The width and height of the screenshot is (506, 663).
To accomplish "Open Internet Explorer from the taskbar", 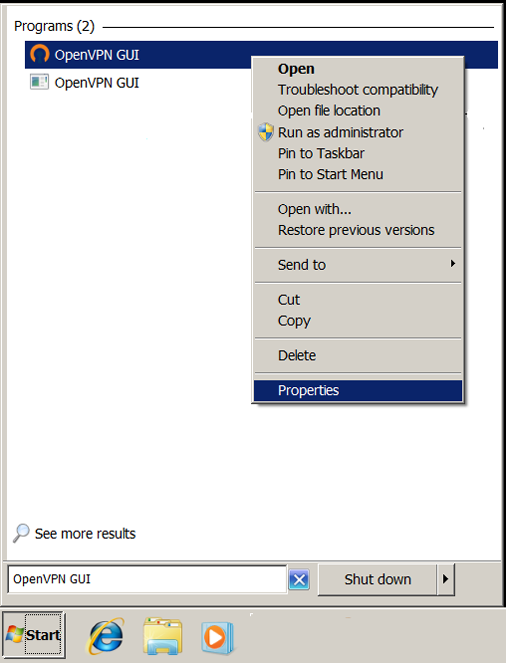I will tap(106, 636).
